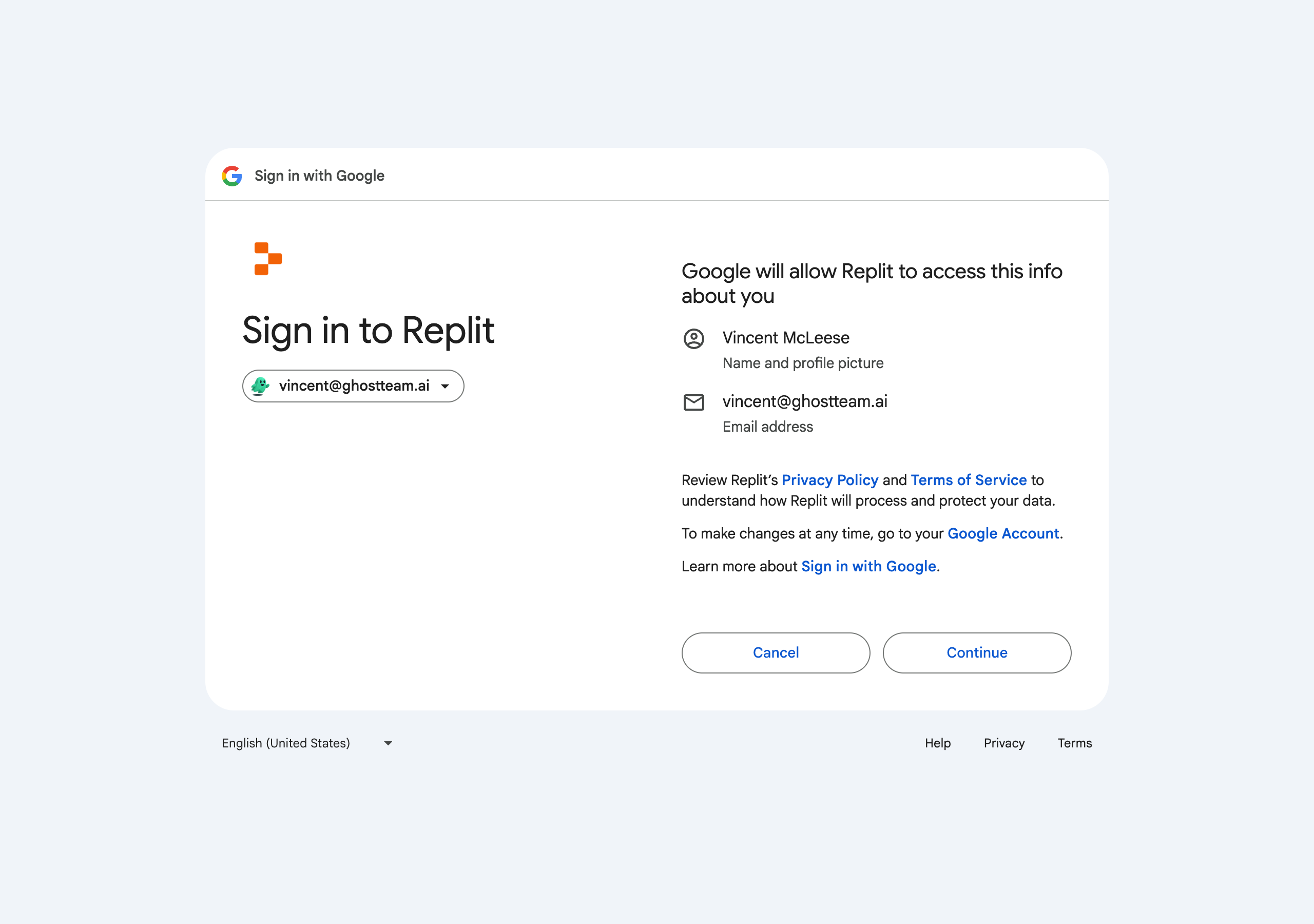Click Help in the footer
The width and height of the screenshot is (1314, 924).
[x=937, y=743]
